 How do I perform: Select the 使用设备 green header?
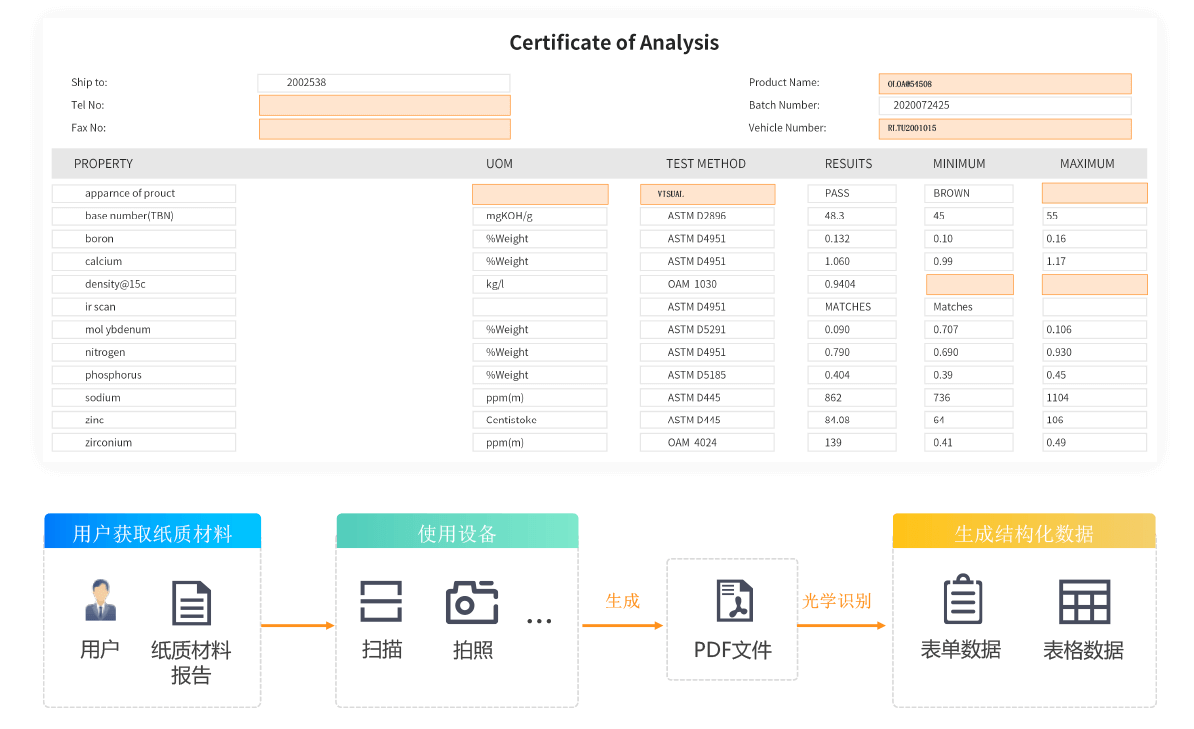click(457, 533)
